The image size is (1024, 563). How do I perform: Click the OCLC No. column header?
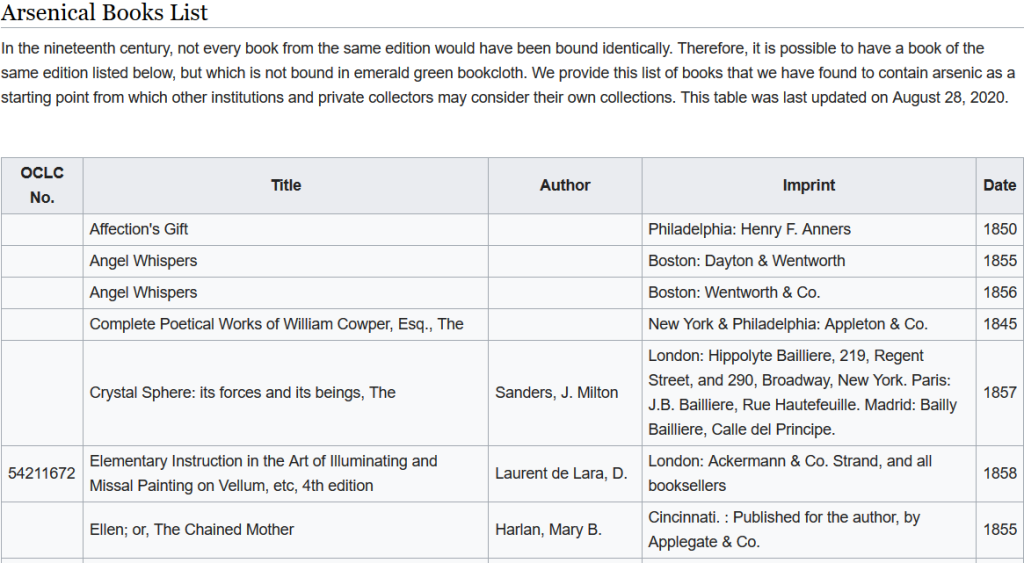(42, 185)
